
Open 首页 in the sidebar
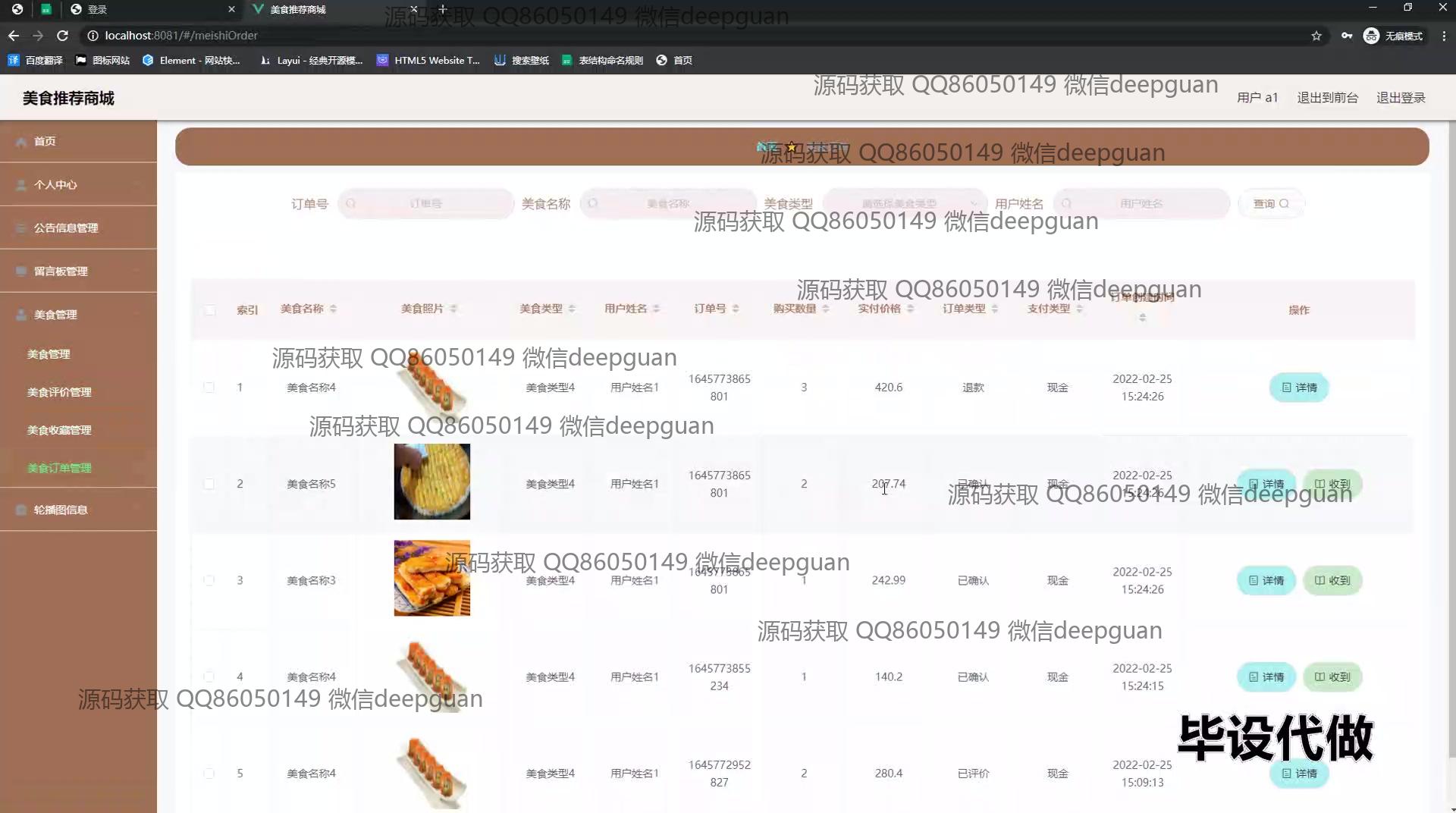point(78,141)
